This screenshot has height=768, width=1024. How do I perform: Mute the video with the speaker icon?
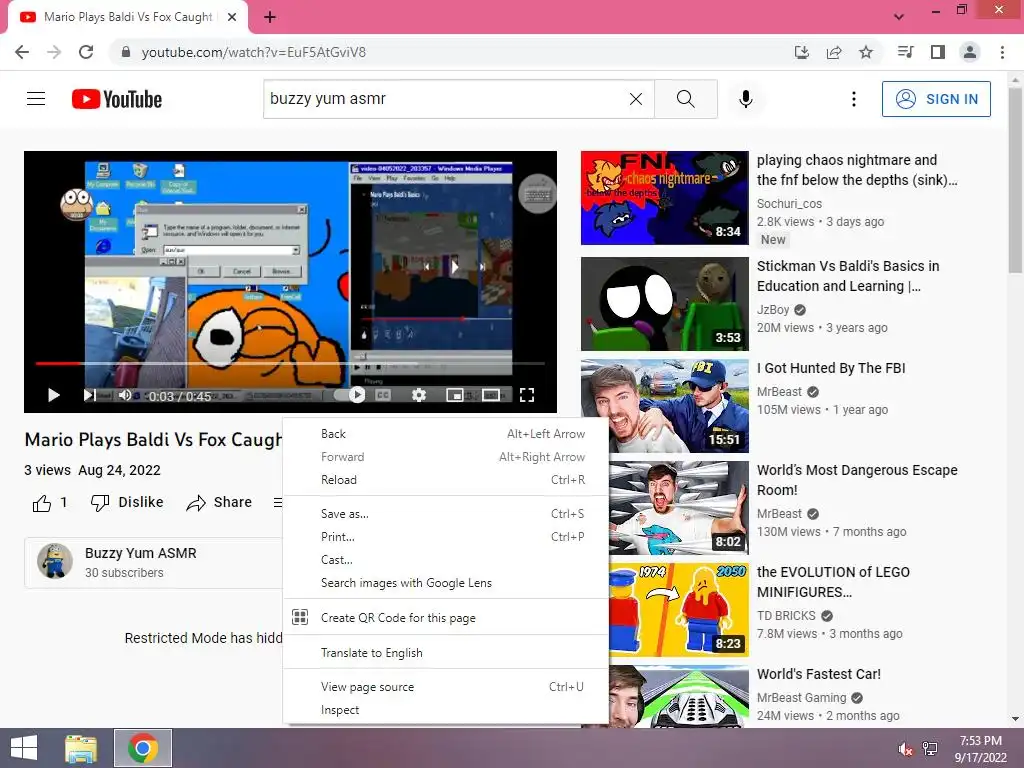click(124, 395)
